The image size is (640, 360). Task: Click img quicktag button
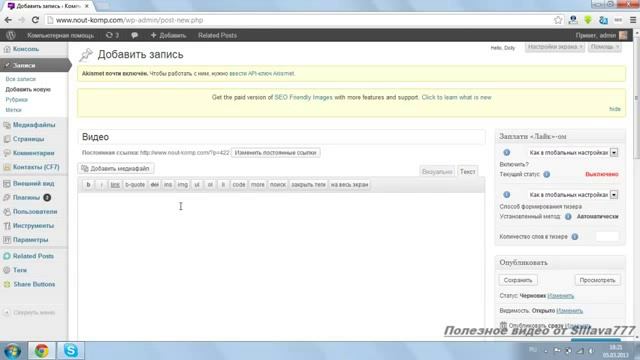[x=182, y=185]
